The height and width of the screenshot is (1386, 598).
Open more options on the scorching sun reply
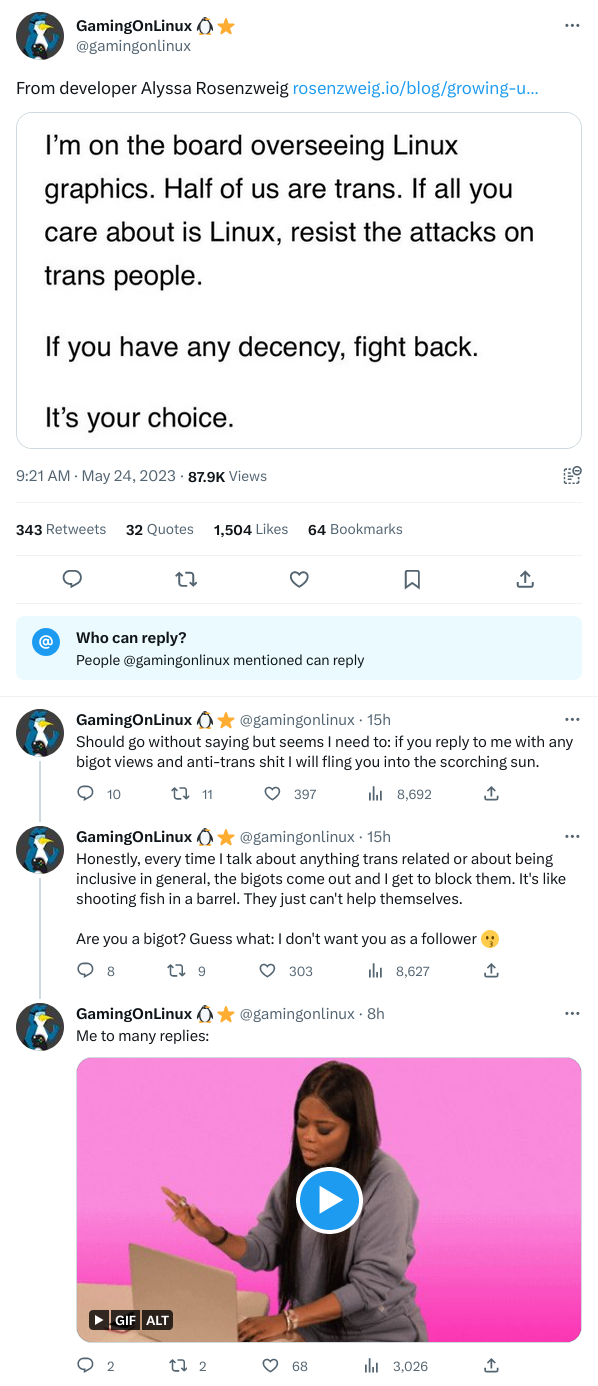pyautogui.click(x=572, y=719)
